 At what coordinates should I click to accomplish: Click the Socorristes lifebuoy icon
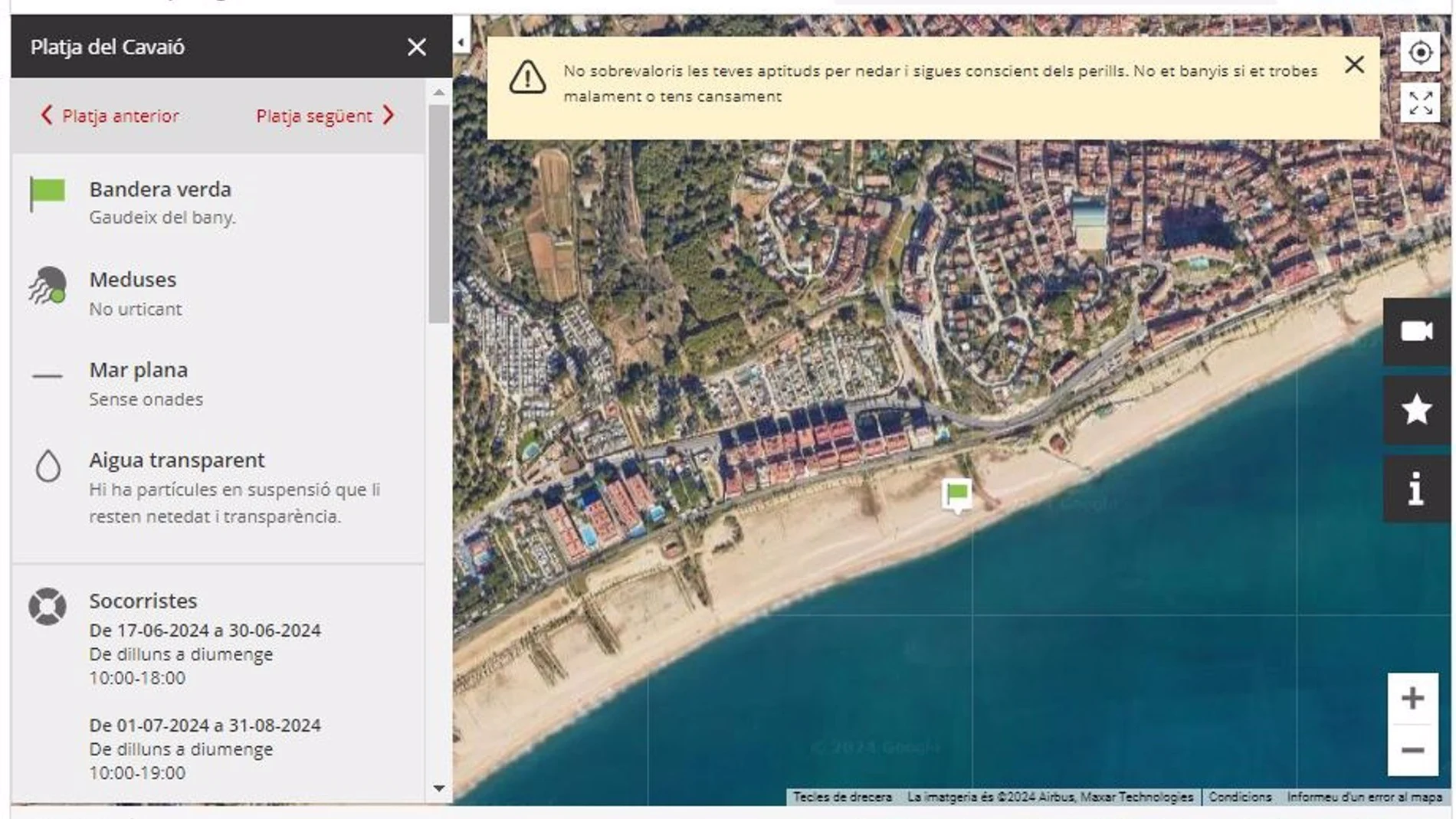[x=48, y=607]
